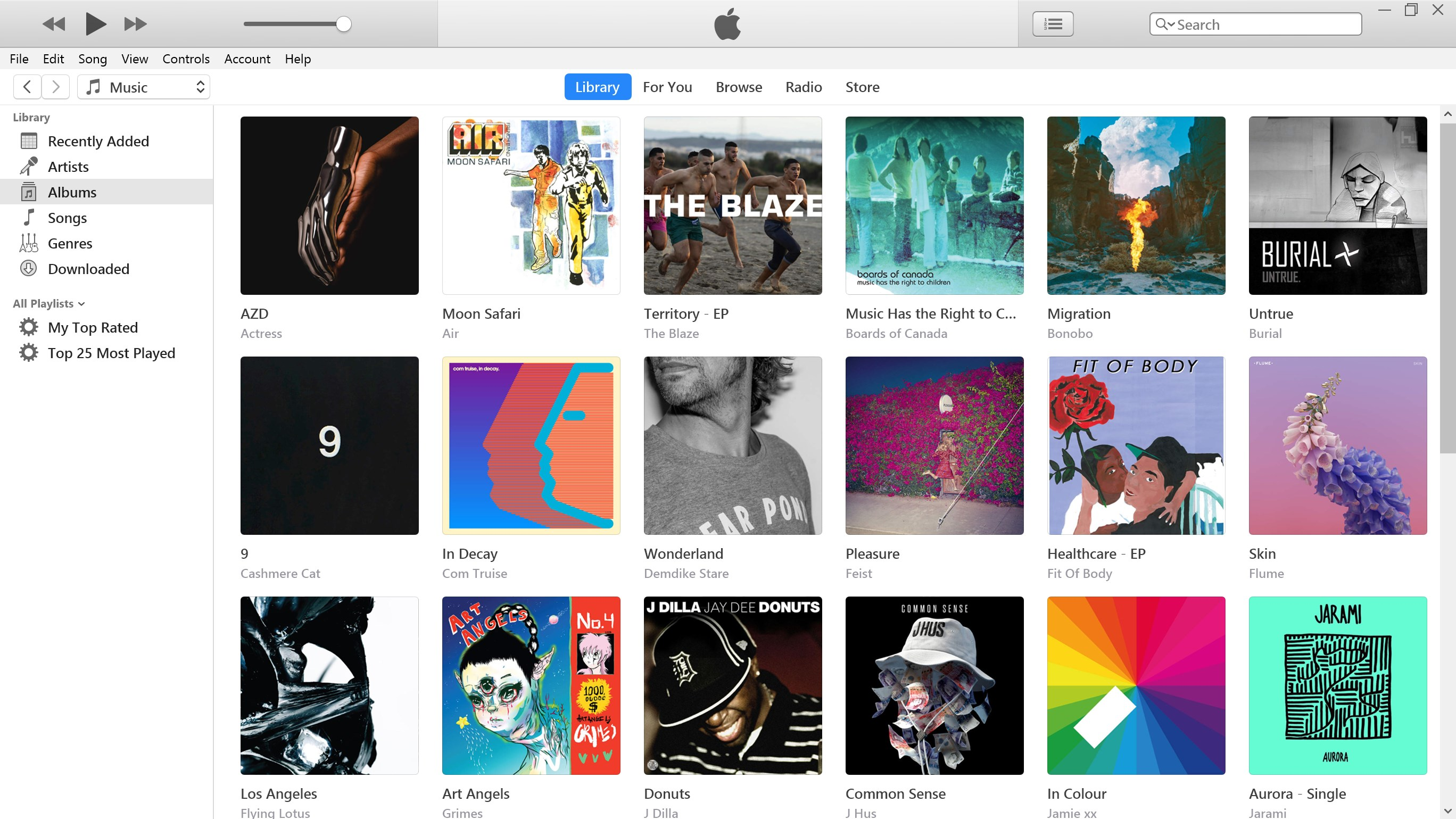The width and height of the screenshot is (1456, 819).
Task: Click the Top 25 Most Played playlist icon
Action: tap(30, 352)
